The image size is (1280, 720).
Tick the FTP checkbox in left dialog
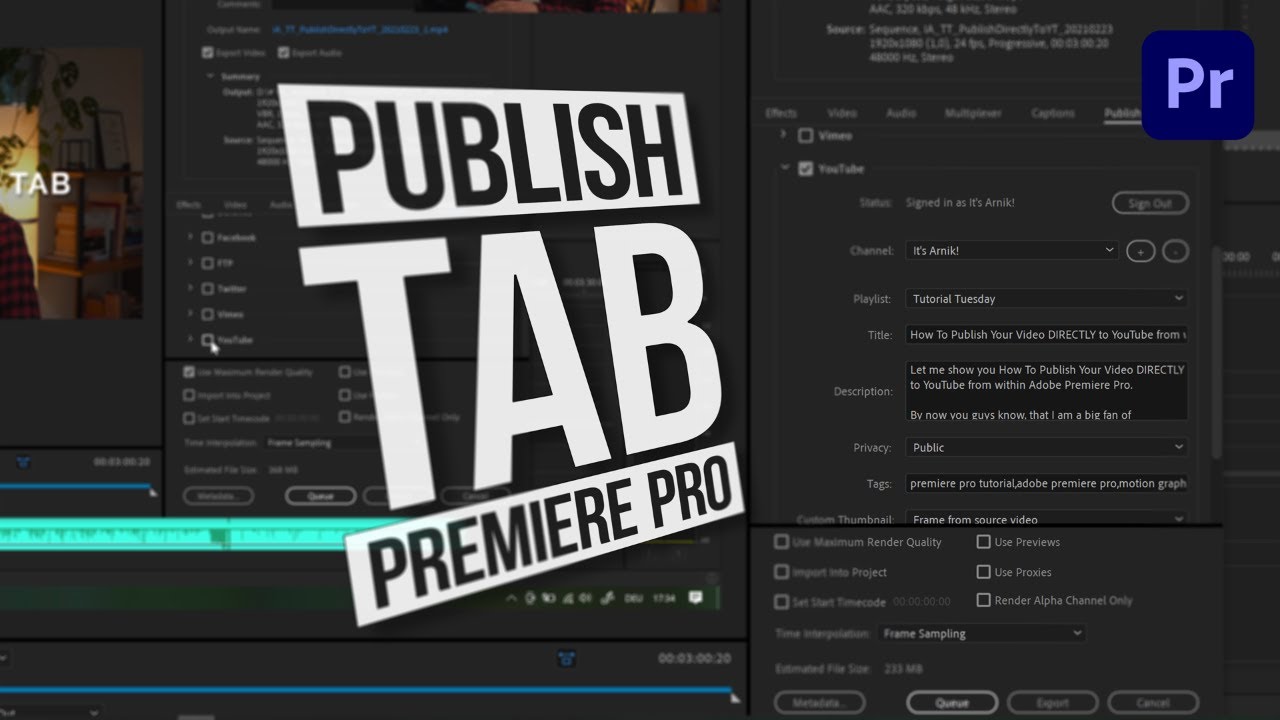point(208,263)
